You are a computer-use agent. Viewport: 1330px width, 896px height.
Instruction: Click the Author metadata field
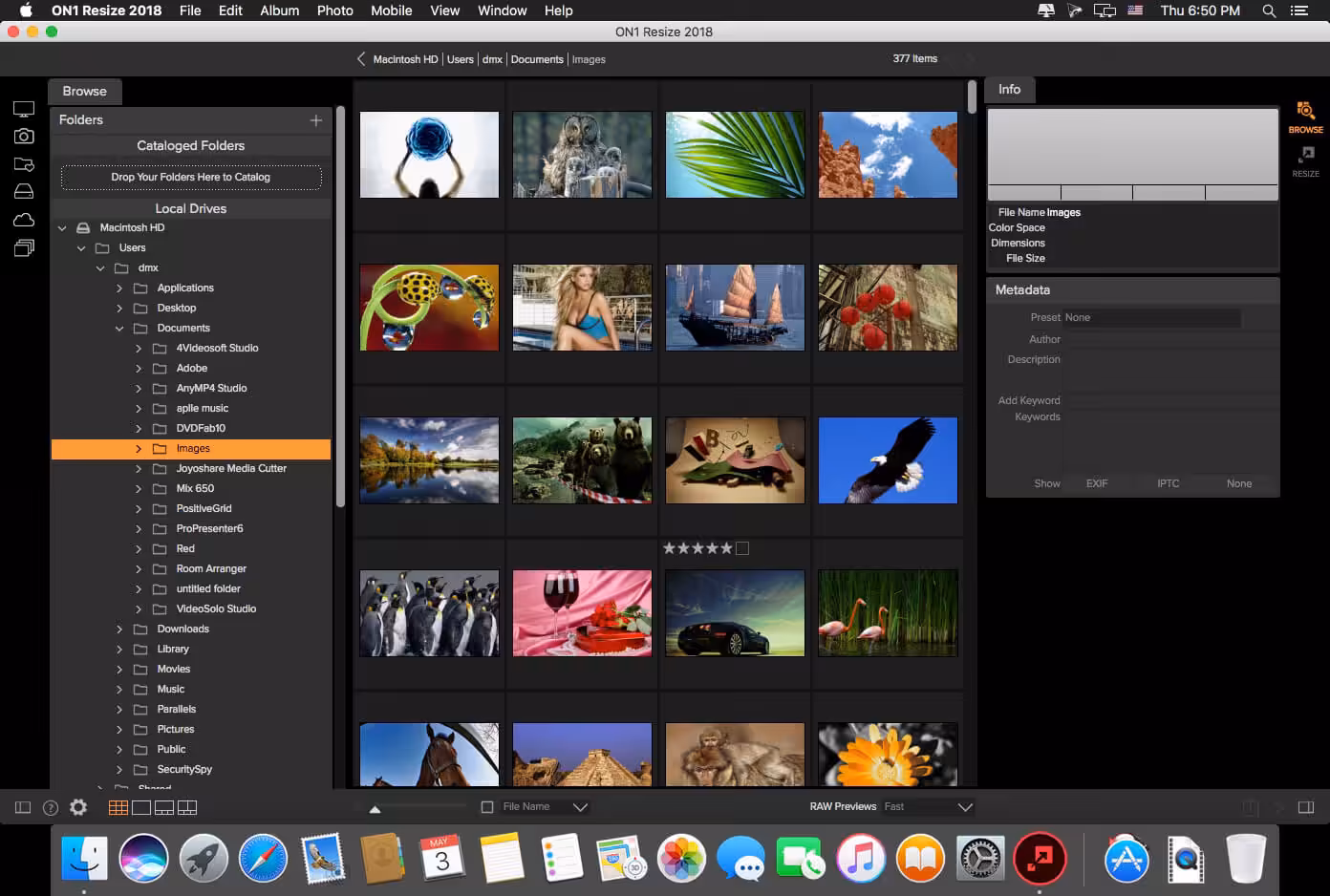pyautogui.click(x=1170, y=339)
